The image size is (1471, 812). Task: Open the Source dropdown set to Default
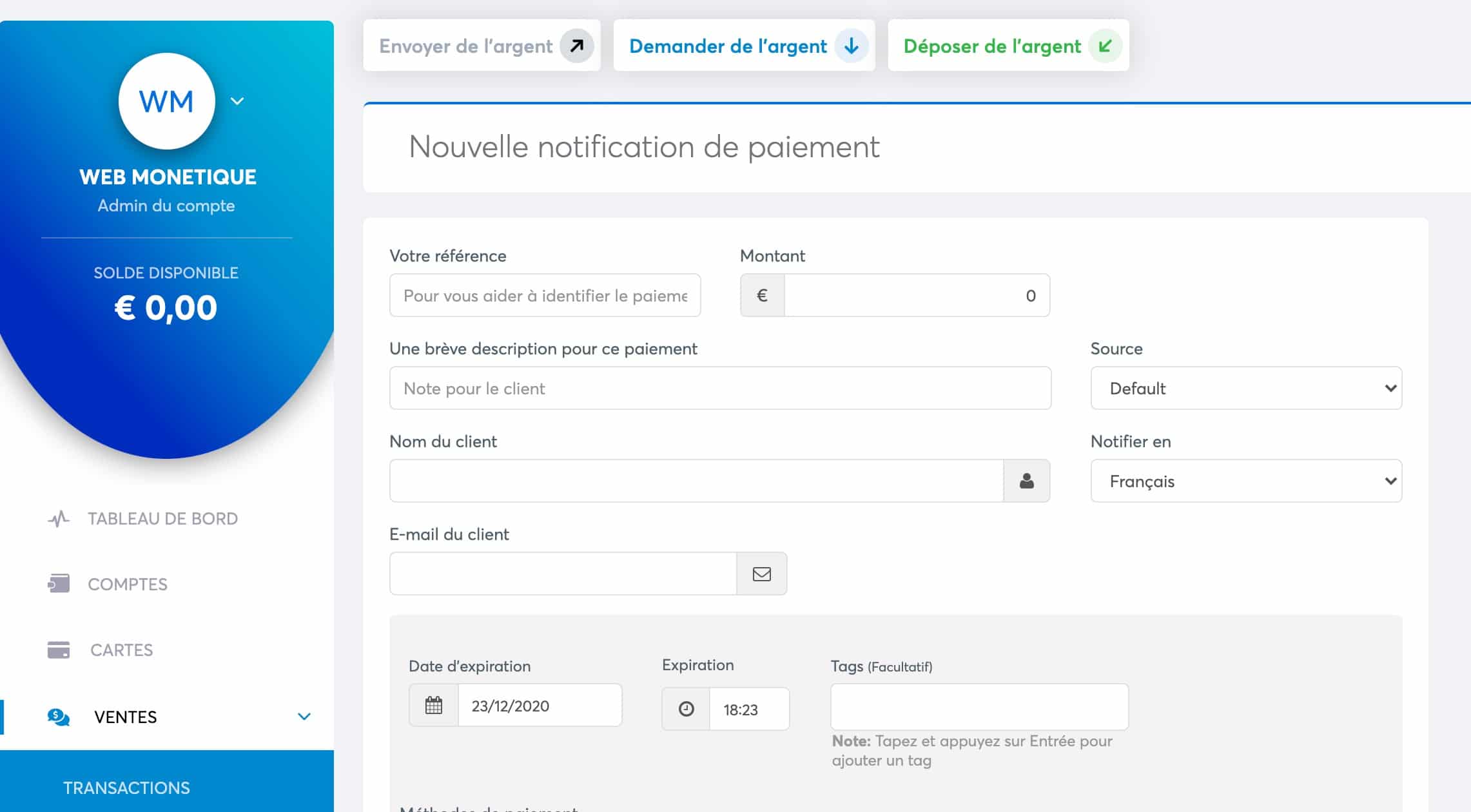tap(1246, 388)
